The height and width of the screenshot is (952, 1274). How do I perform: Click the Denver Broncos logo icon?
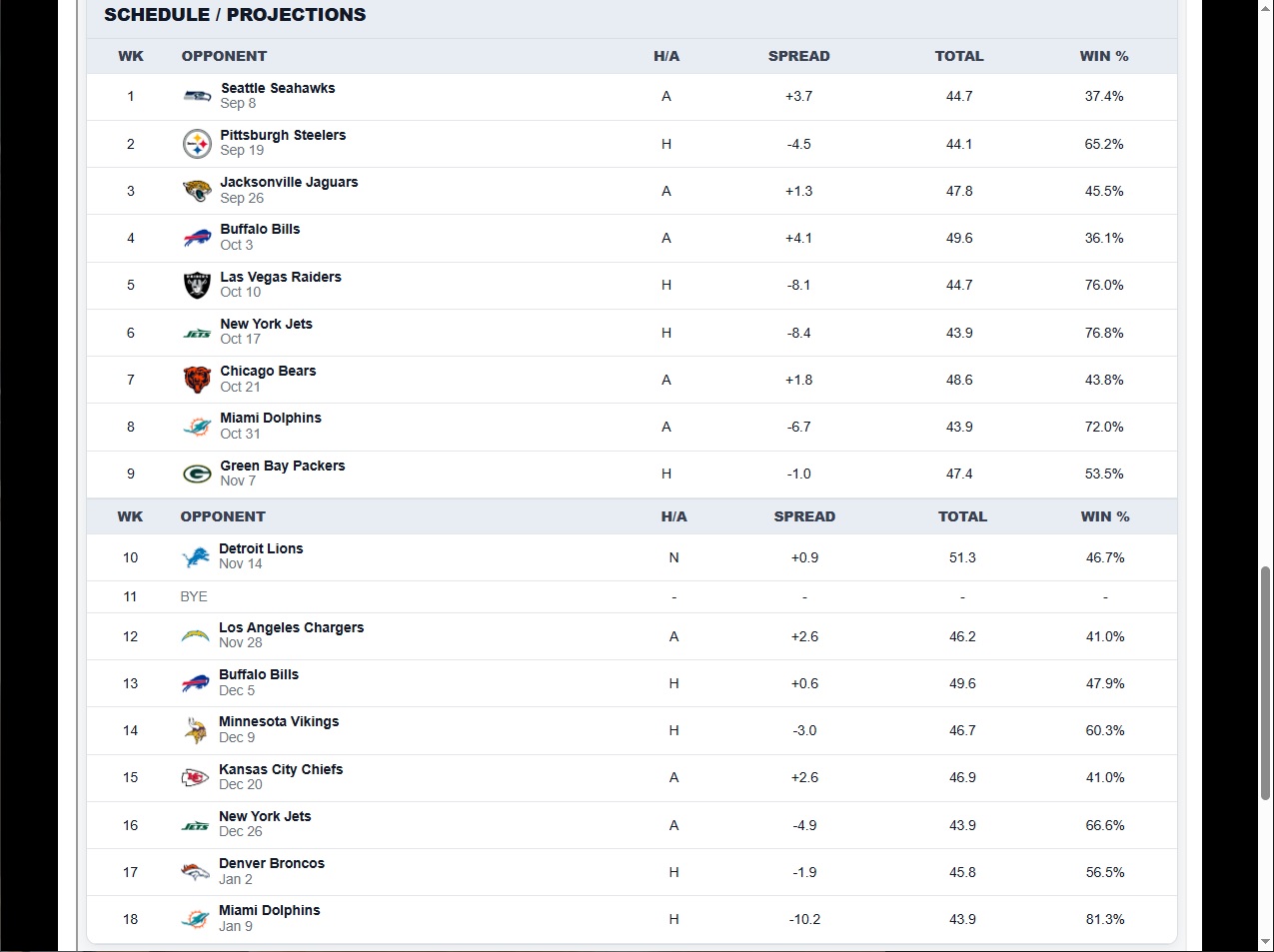point(196,872)
